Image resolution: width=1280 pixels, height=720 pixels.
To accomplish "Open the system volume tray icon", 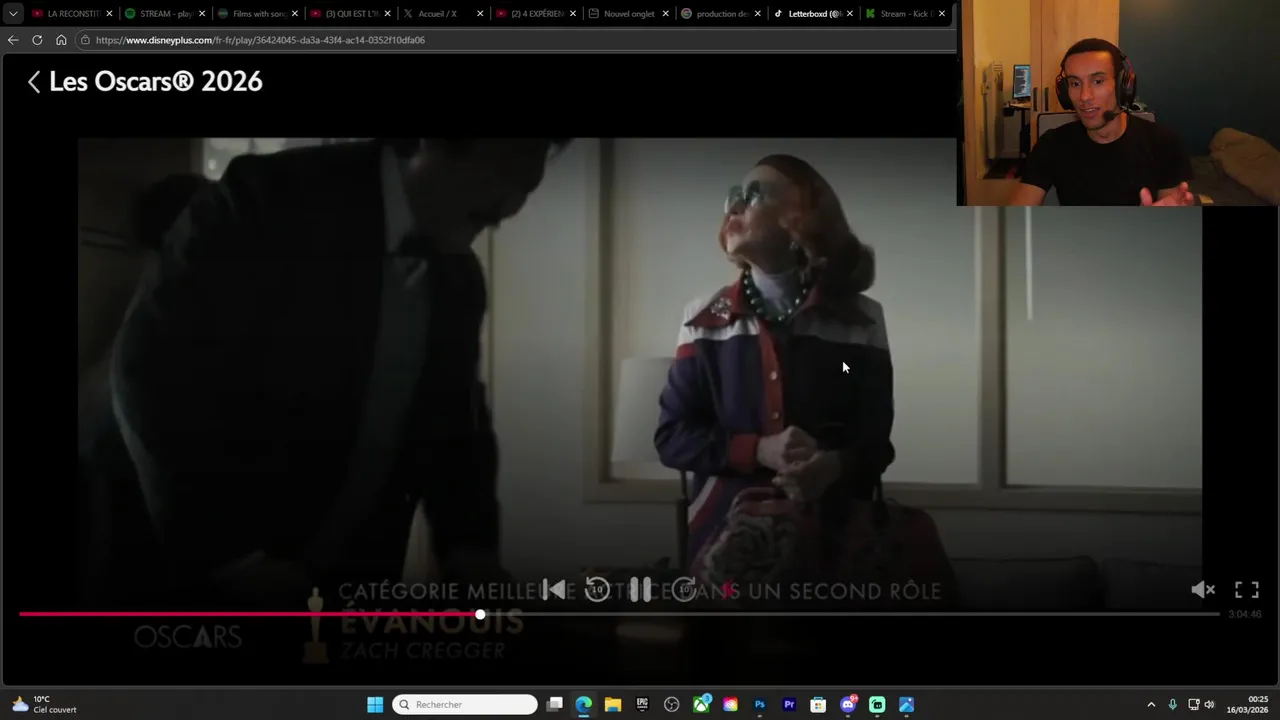I will coord(1209,704).
